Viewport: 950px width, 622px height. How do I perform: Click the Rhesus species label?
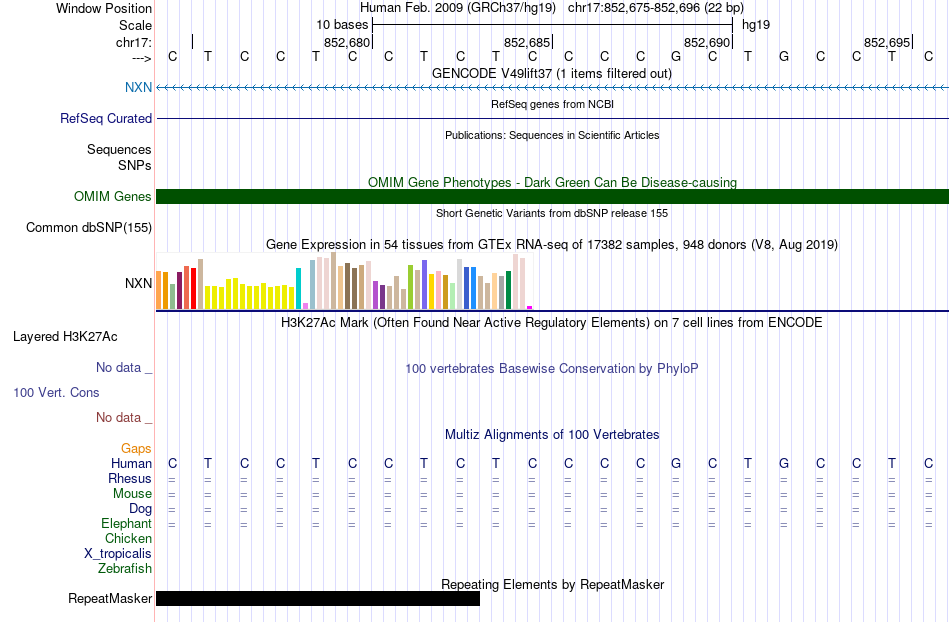130,478
